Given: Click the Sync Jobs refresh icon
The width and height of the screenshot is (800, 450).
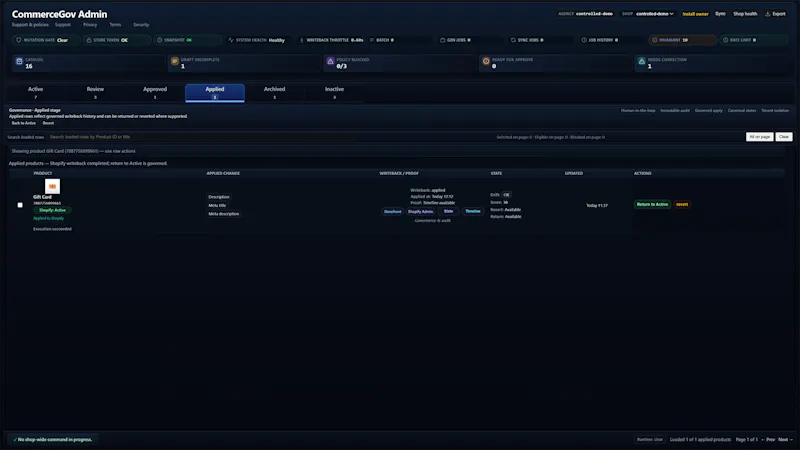Looking at the screenshot, I should click(513, 40).
